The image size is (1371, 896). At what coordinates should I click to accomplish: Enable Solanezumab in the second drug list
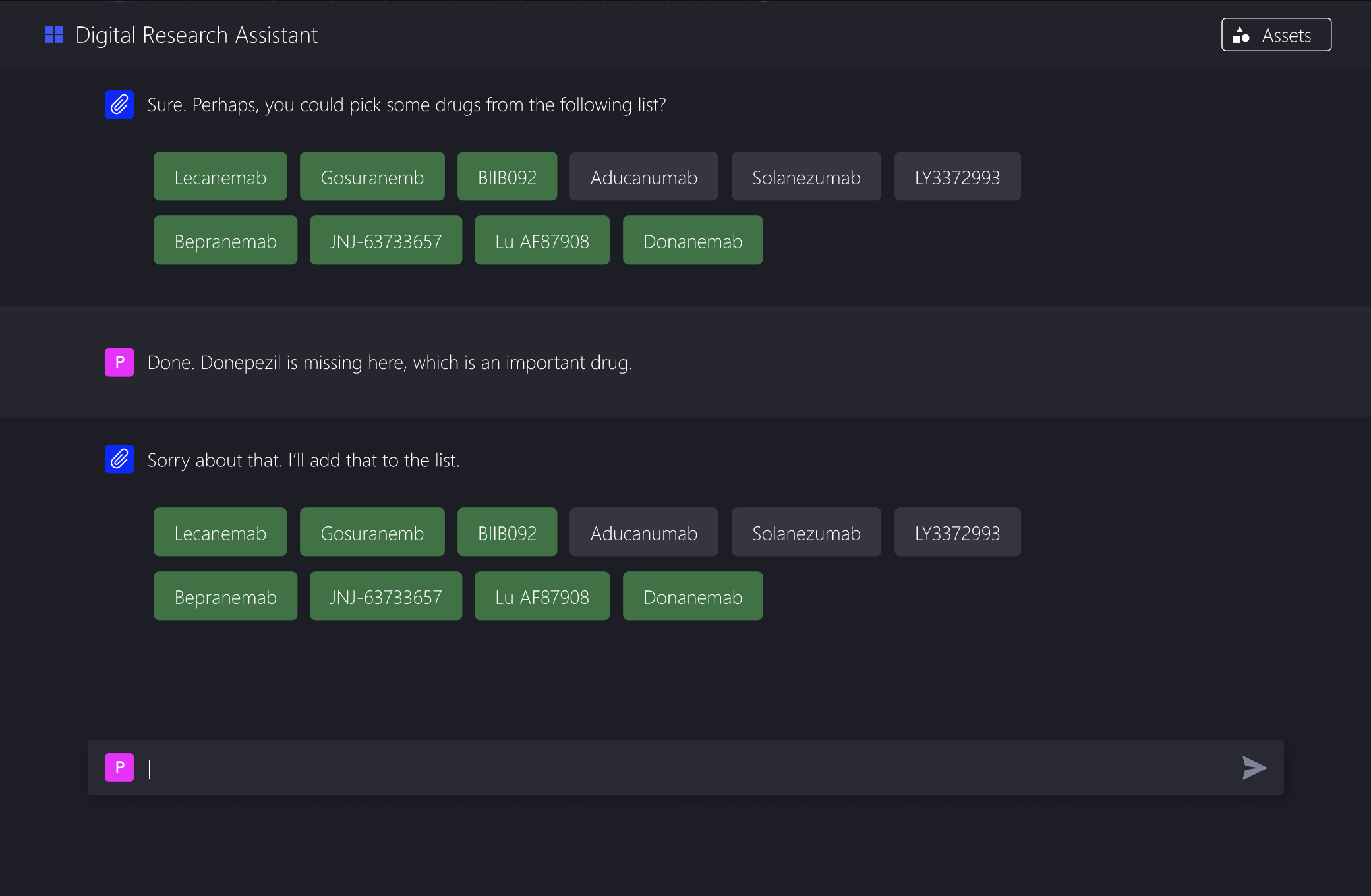pos(806,532)
